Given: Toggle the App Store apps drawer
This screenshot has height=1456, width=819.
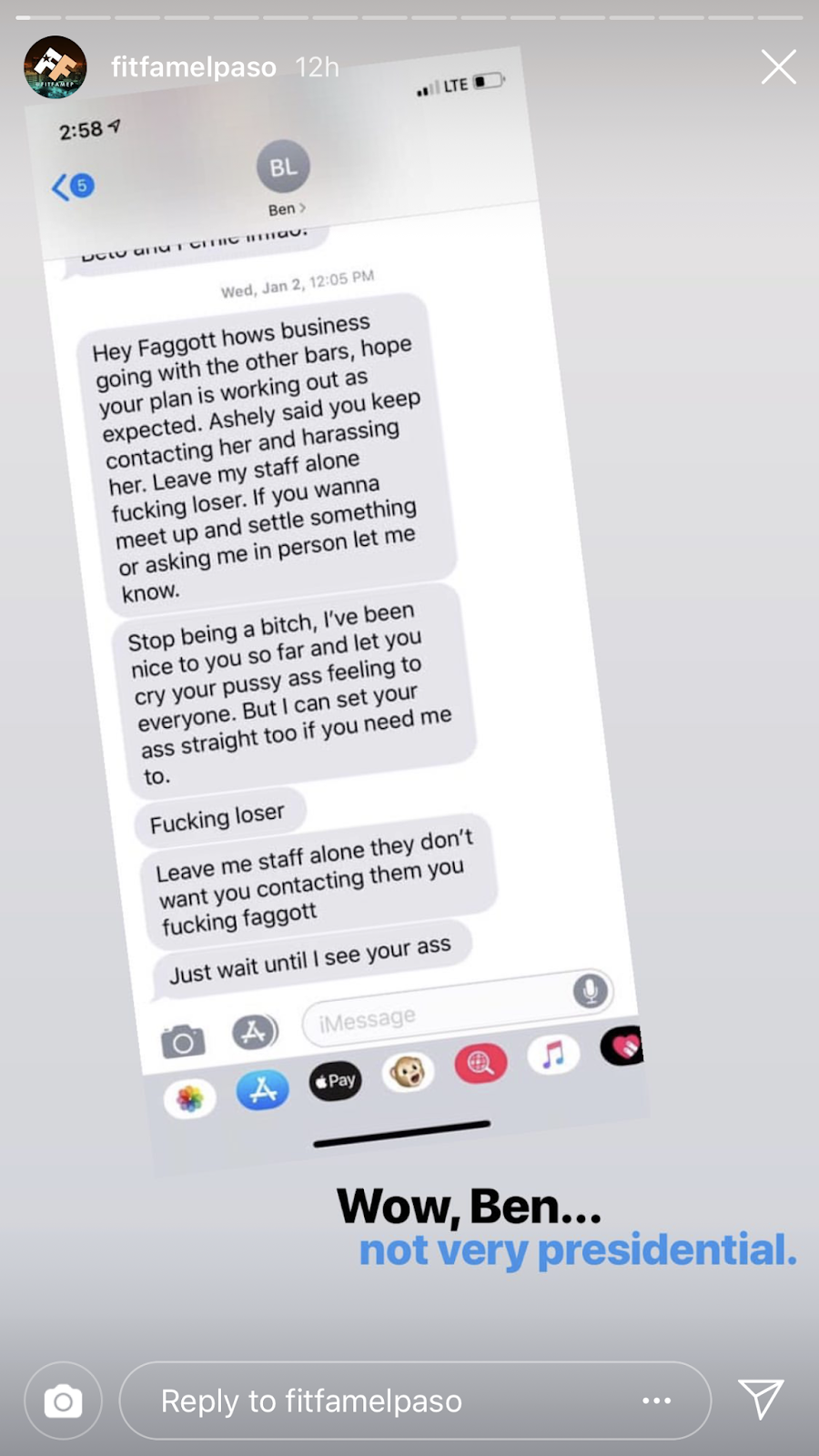Looking at the screenshot, I should [x=255, y=1032].
